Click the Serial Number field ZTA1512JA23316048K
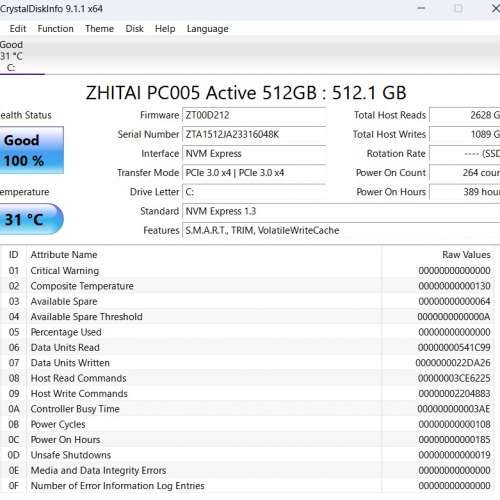The image size is (500, 500). click(x=254, y=134)
